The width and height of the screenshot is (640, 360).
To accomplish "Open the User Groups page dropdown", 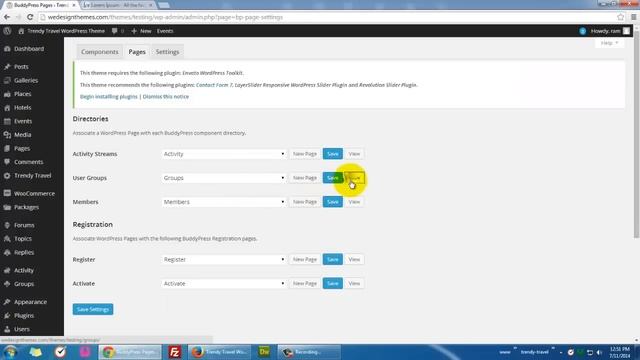I will tap(224, 178).
